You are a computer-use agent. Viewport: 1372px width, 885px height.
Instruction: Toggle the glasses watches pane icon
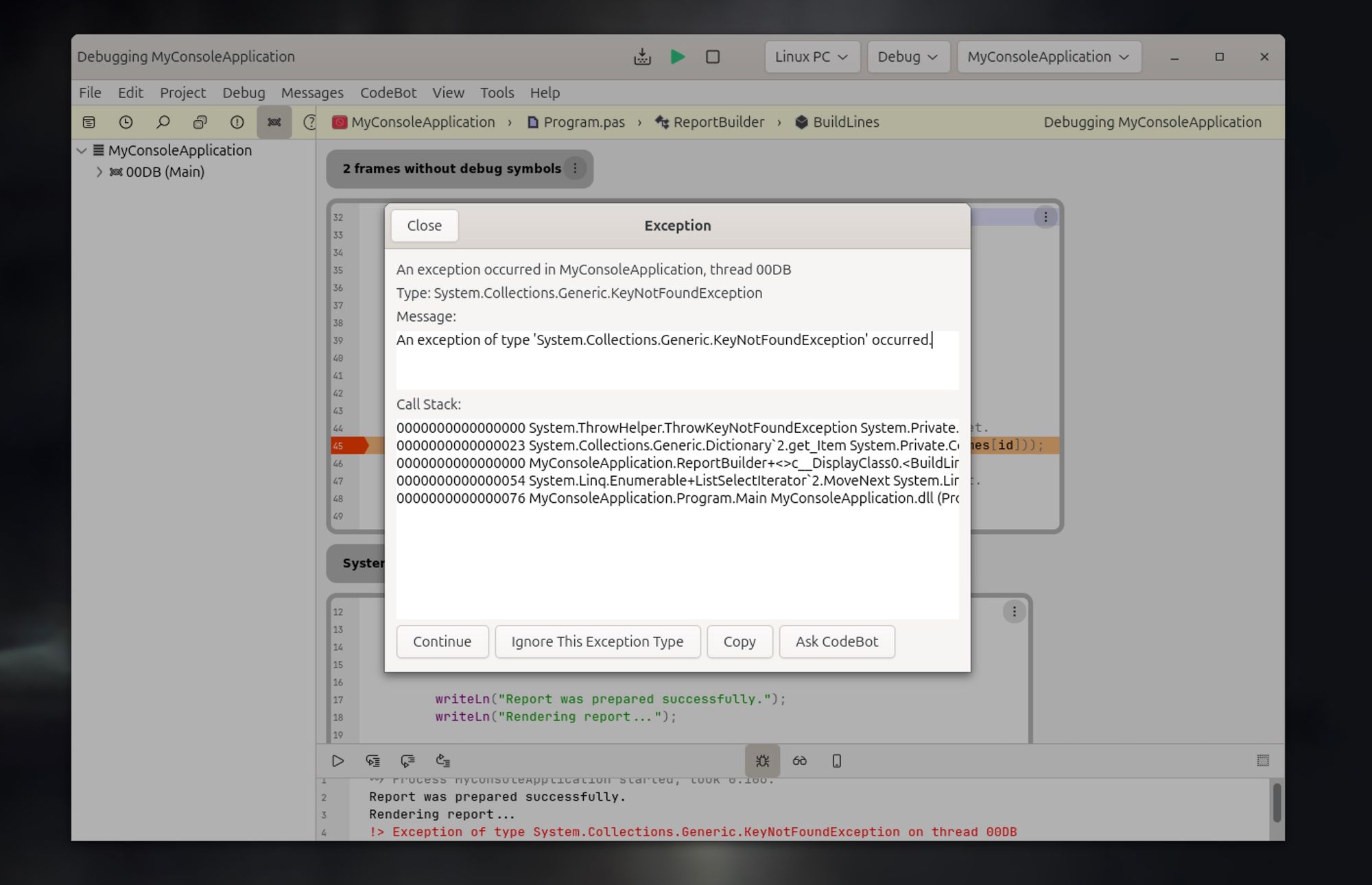point(800,761)
